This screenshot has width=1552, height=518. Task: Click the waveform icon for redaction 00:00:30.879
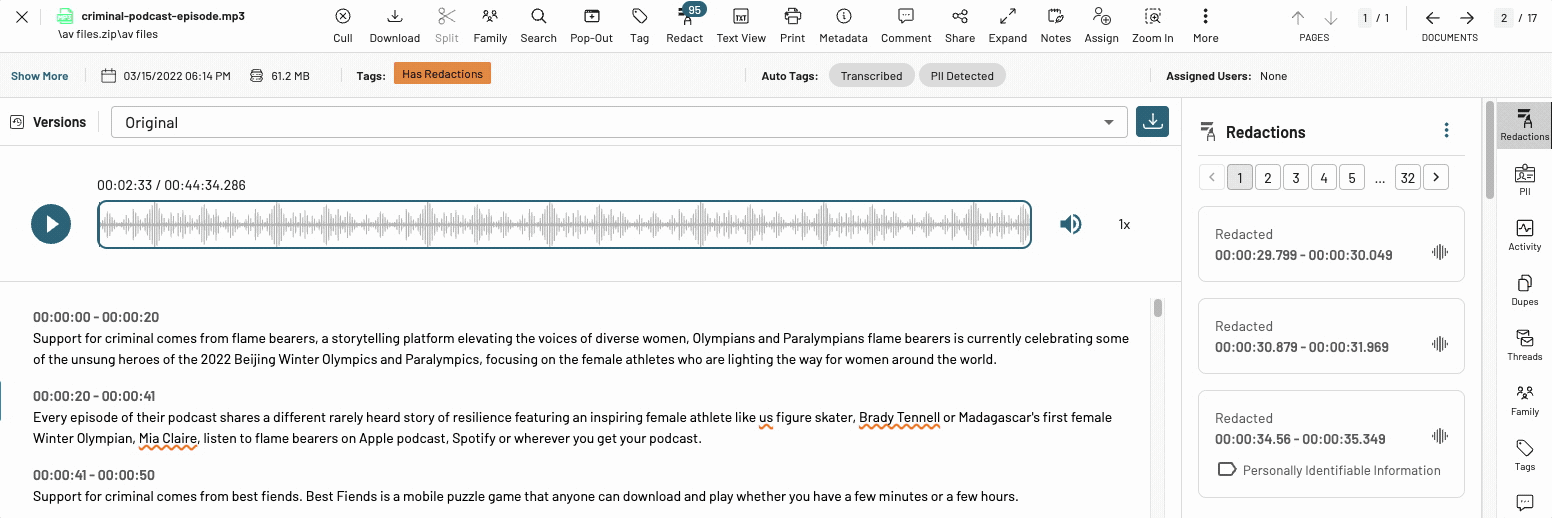pyautogui.click(x=1440, y=344)
